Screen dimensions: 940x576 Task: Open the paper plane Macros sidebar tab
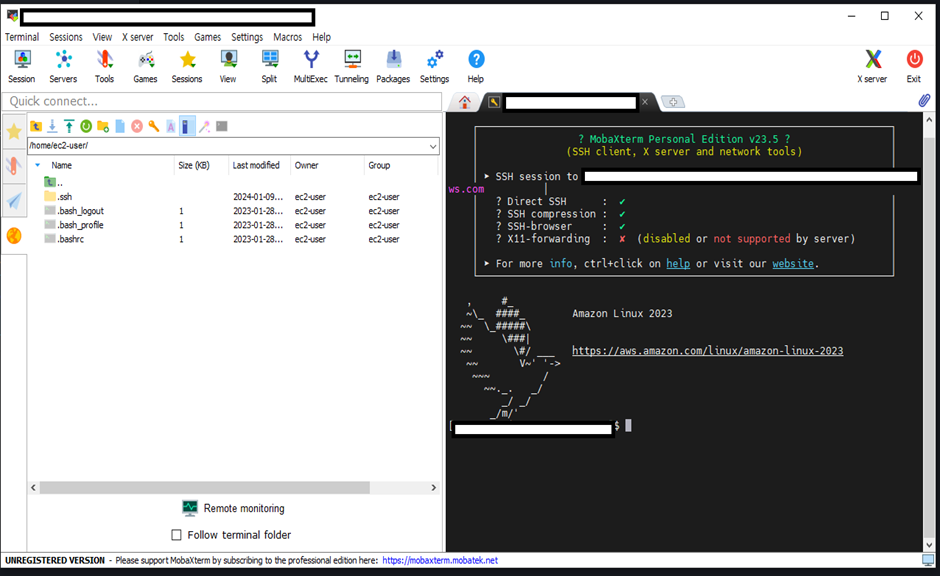pyautogui.click(x=14, y=201)
